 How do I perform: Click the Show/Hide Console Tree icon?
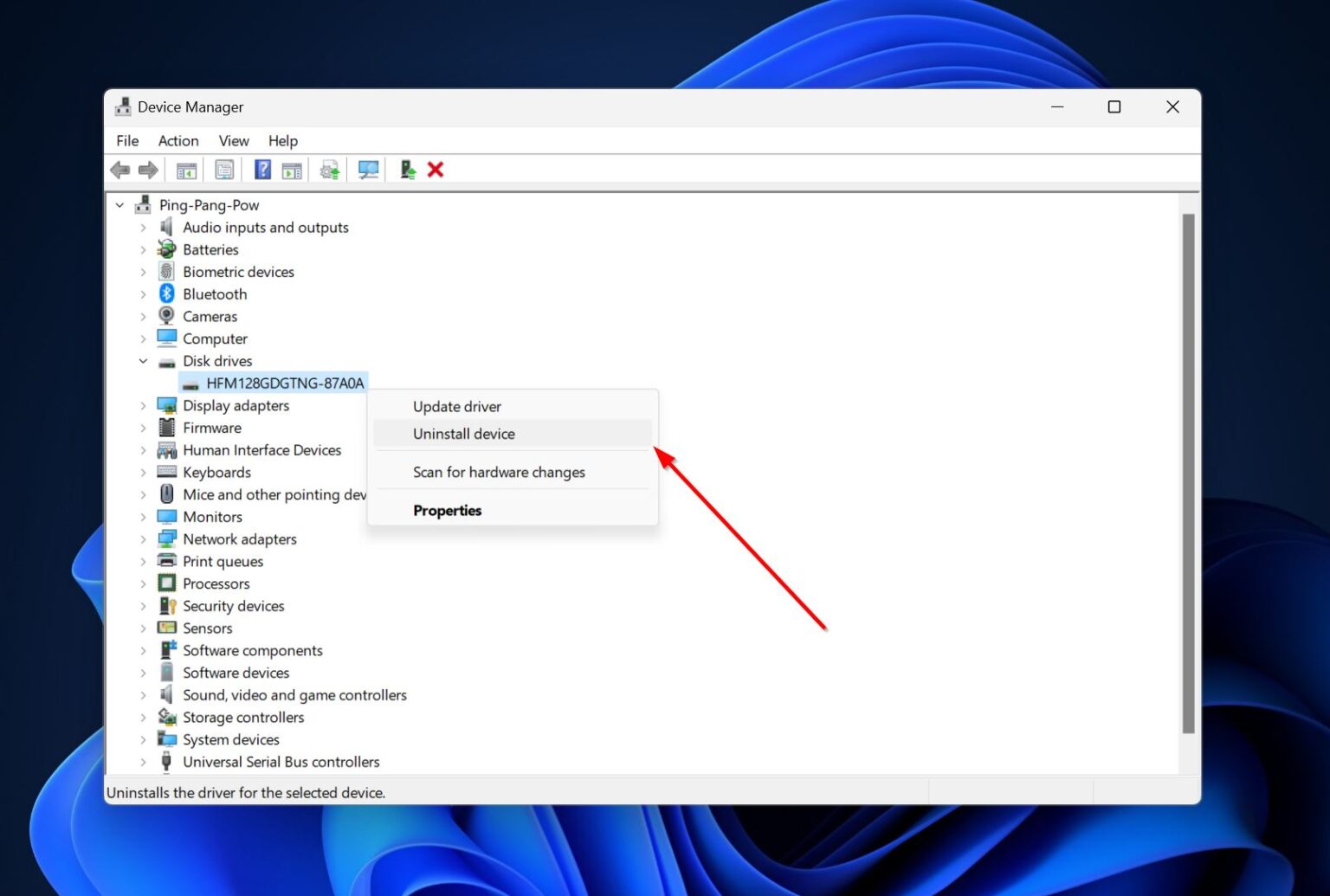[x=184, y=169]
